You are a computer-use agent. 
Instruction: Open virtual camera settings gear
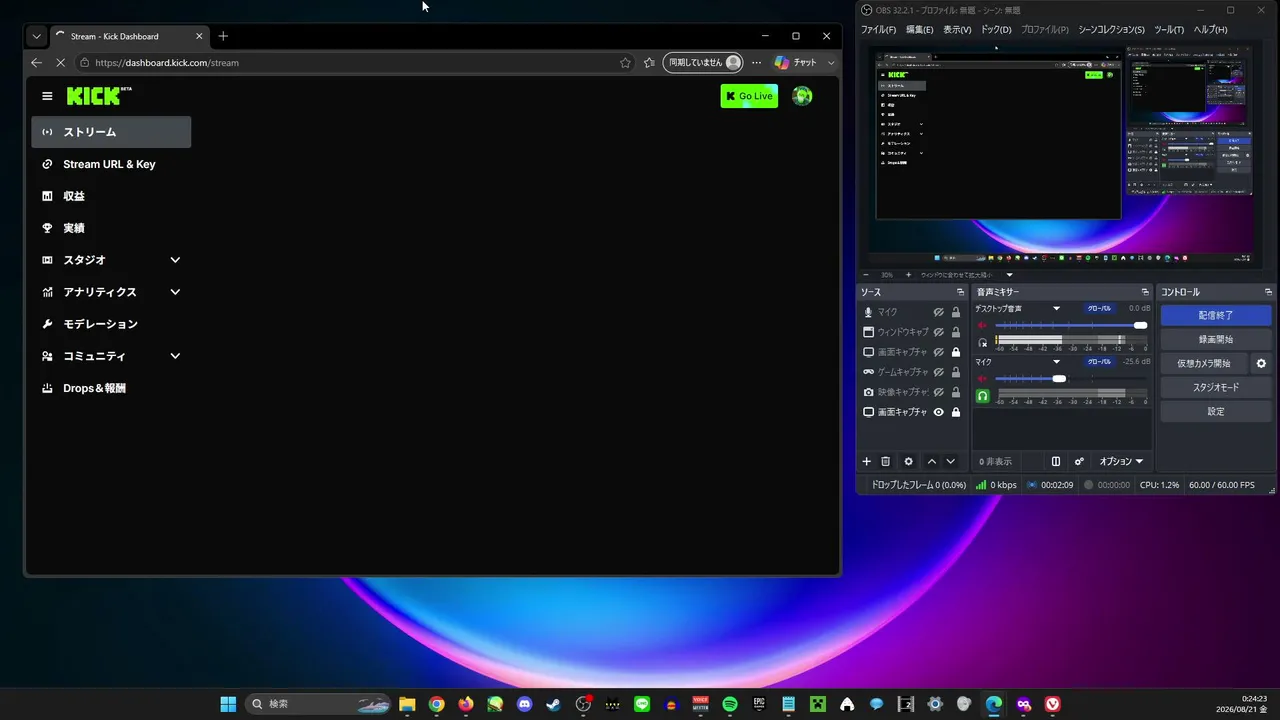(x=1261, y=363)
